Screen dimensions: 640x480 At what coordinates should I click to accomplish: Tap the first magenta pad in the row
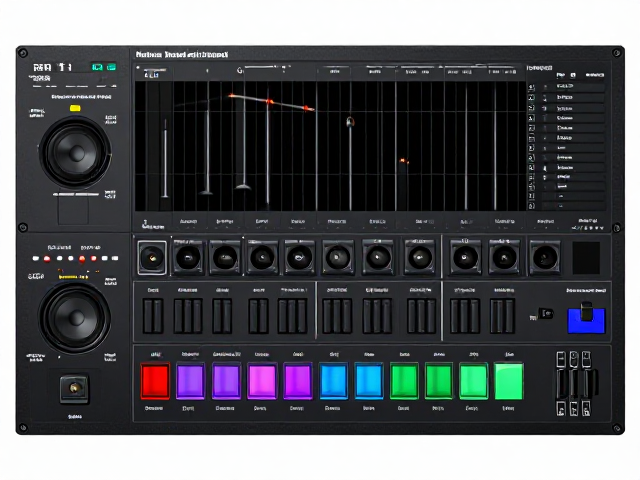click(262, 381)
